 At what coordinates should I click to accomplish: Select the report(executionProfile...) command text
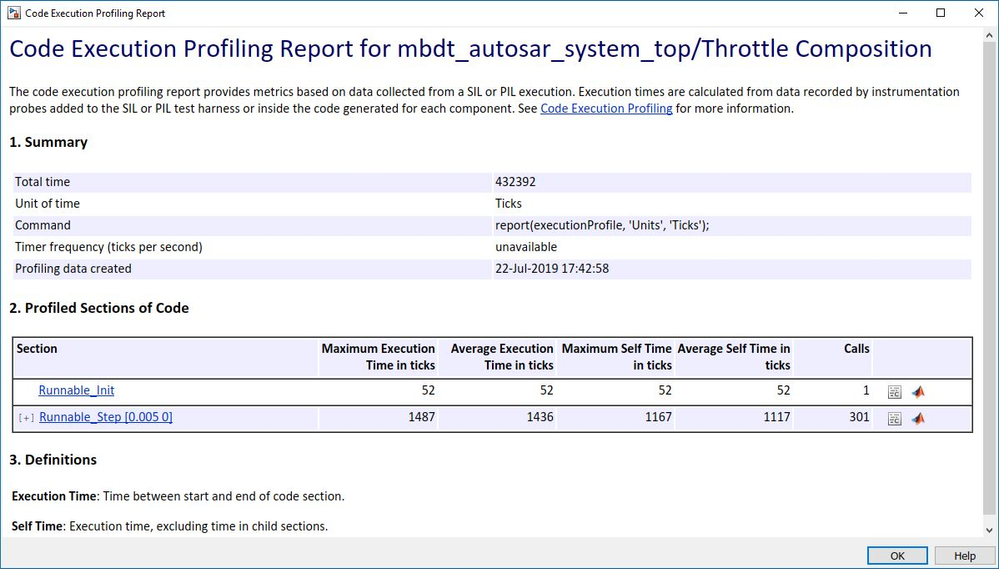point(602,225)
